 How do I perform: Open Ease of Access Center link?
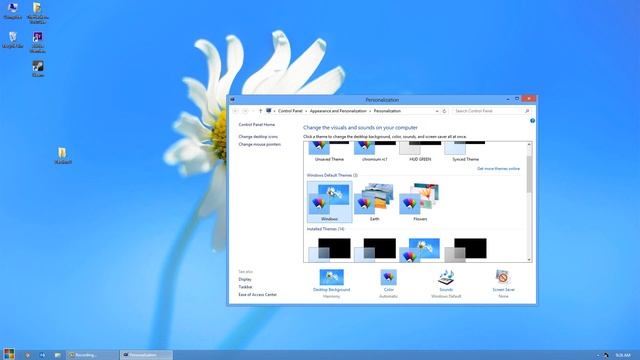click(258, 294)
